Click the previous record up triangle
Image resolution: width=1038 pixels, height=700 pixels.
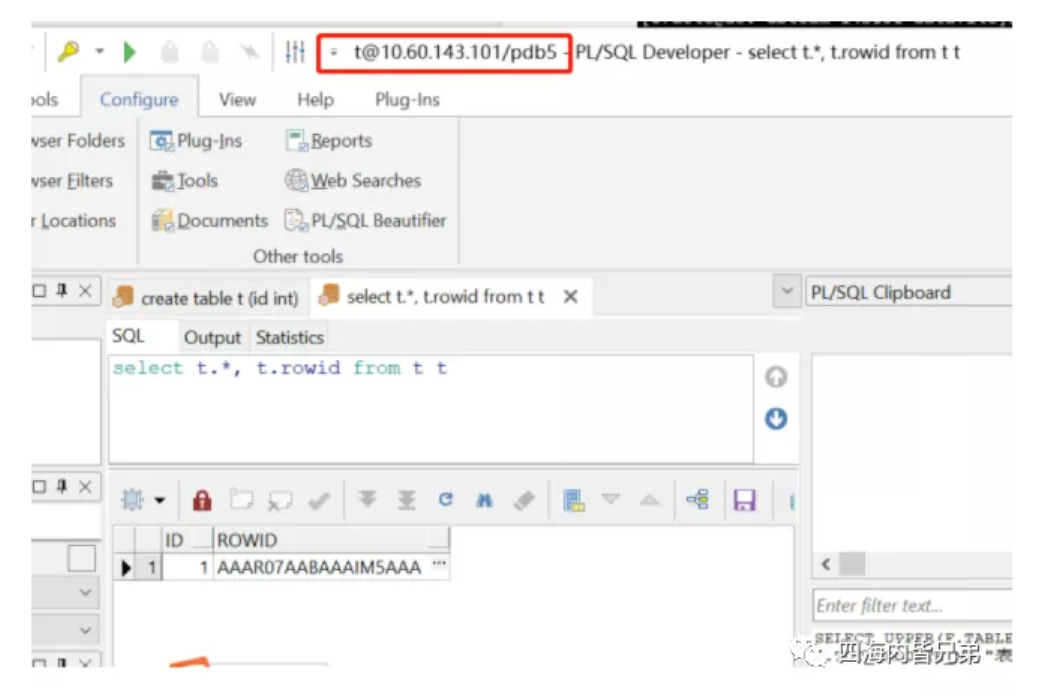(650, 500)
